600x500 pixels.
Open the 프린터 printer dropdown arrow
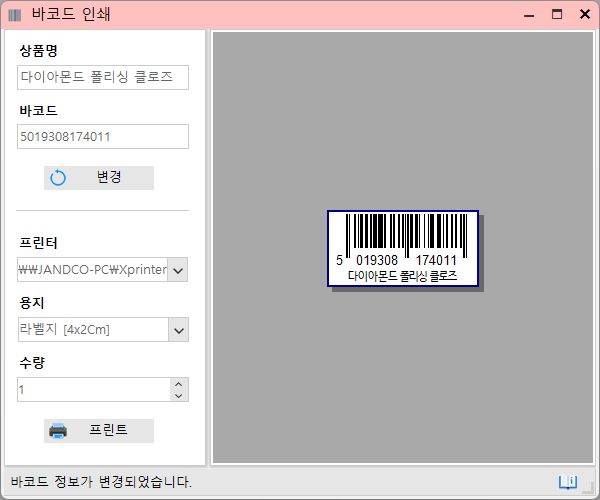coord(178,270)
